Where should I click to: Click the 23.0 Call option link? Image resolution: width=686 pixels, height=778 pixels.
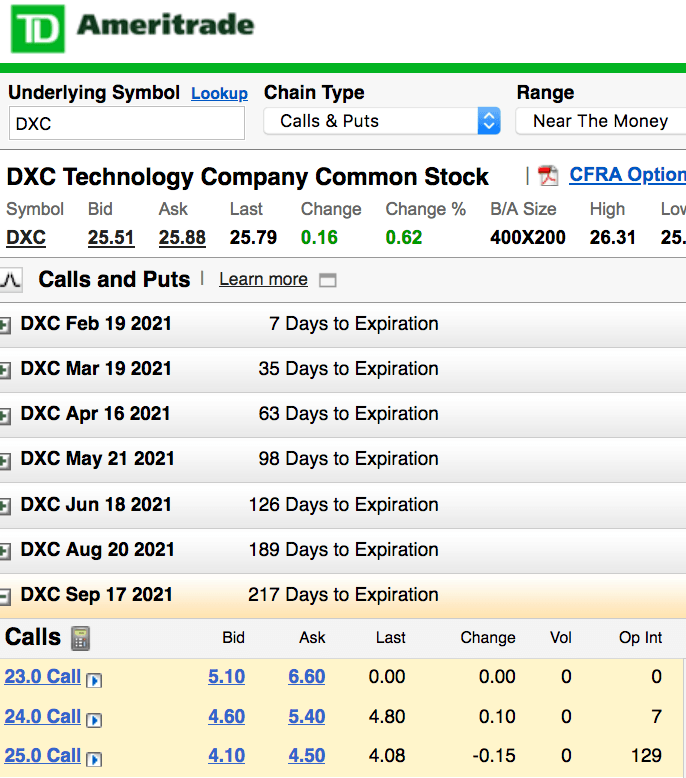click(x=43, y=677)
